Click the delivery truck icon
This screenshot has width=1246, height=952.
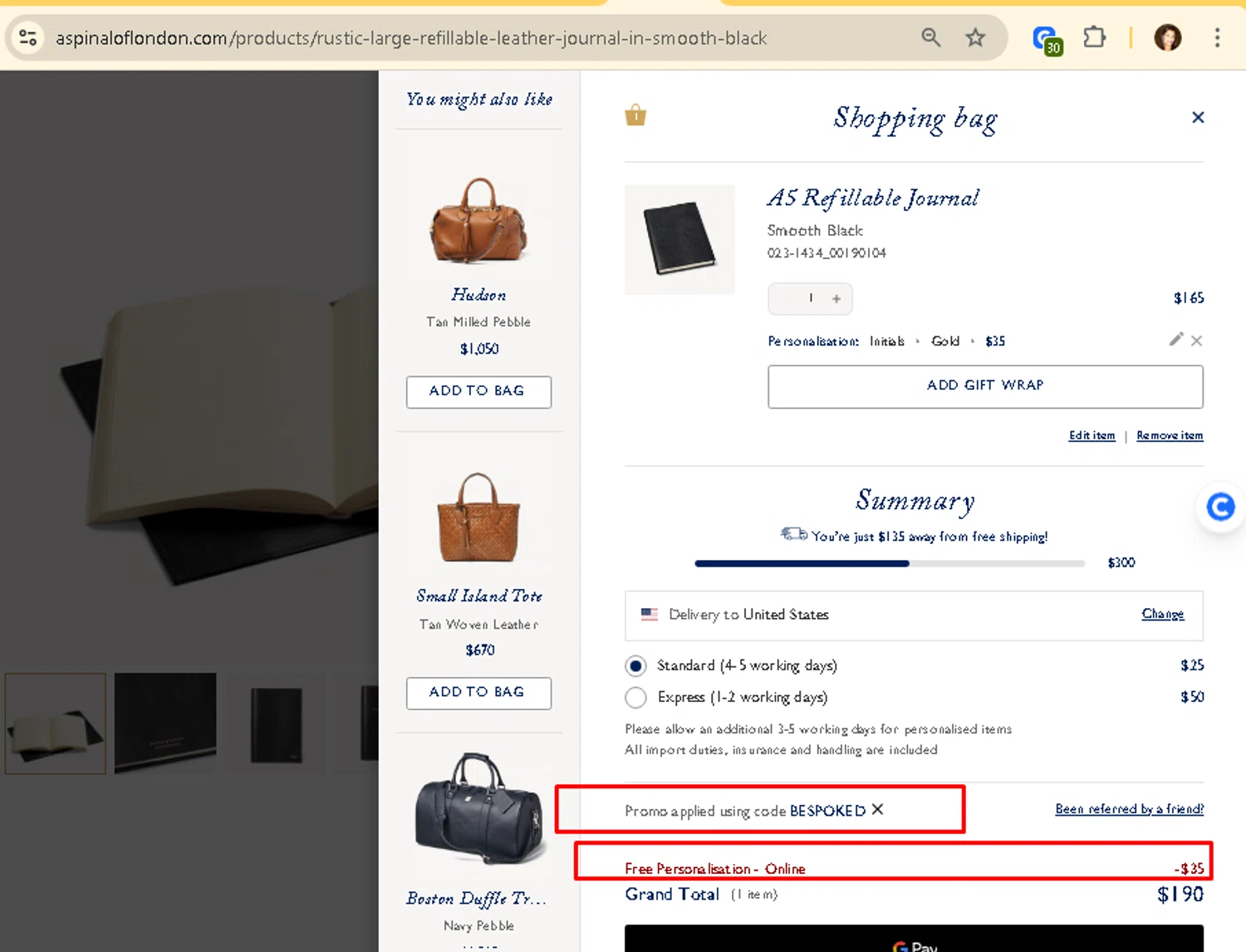(x=793, y=534)
